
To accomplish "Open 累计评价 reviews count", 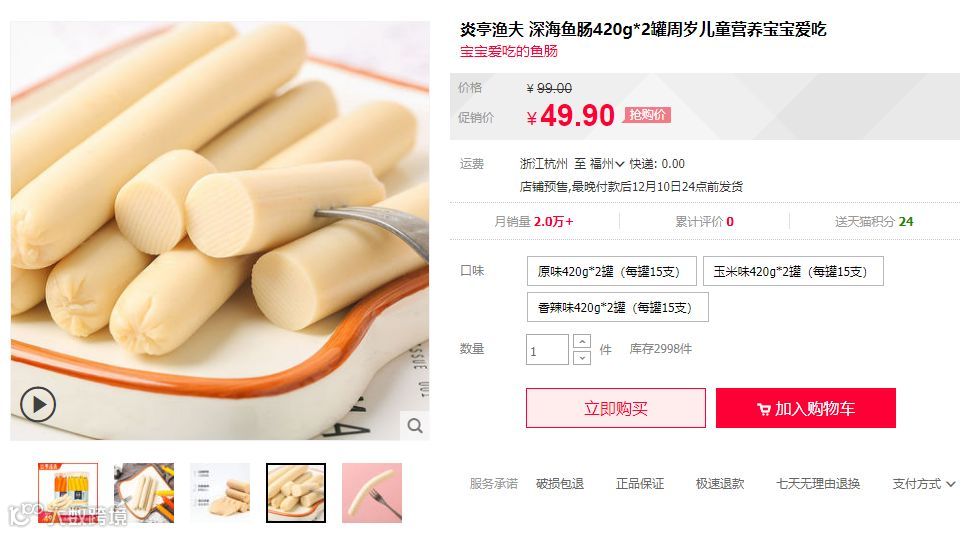I will [704, 221].
